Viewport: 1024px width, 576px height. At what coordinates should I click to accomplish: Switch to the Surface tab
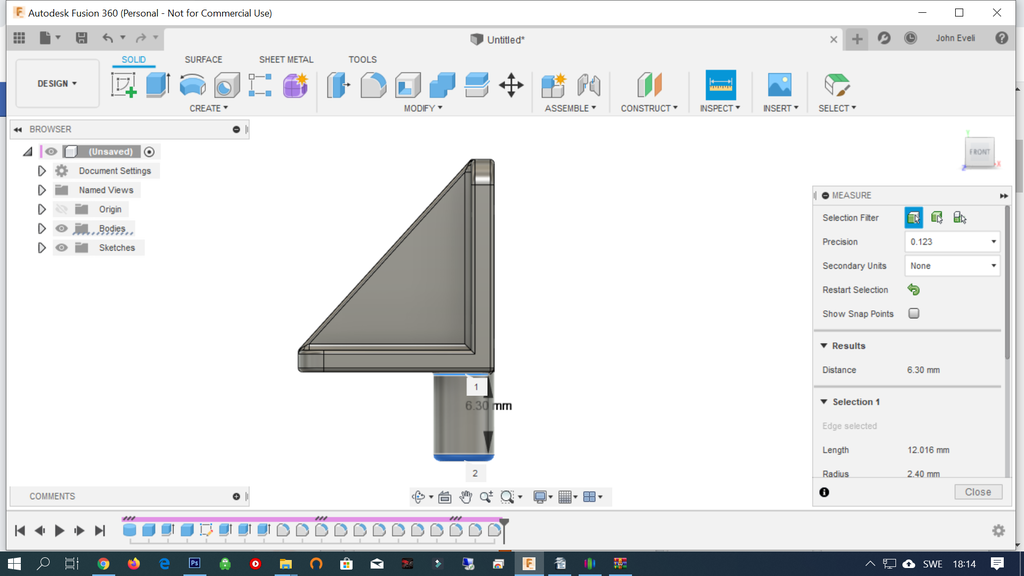click(203, 60)
